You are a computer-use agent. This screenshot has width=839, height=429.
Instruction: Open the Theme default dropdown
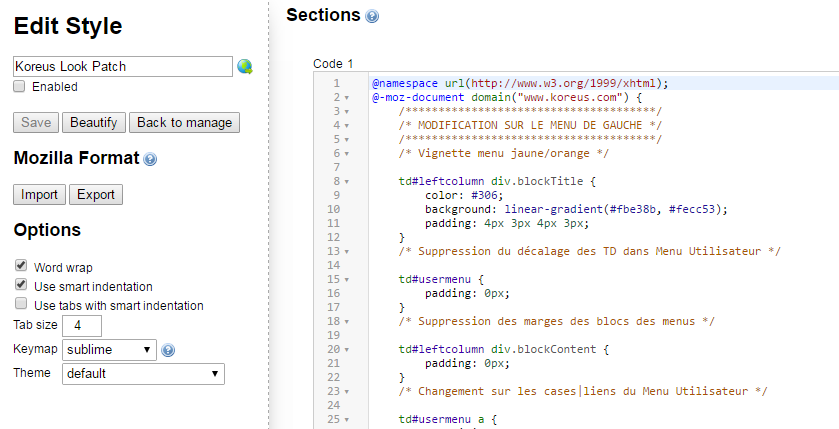pos(143,374)
